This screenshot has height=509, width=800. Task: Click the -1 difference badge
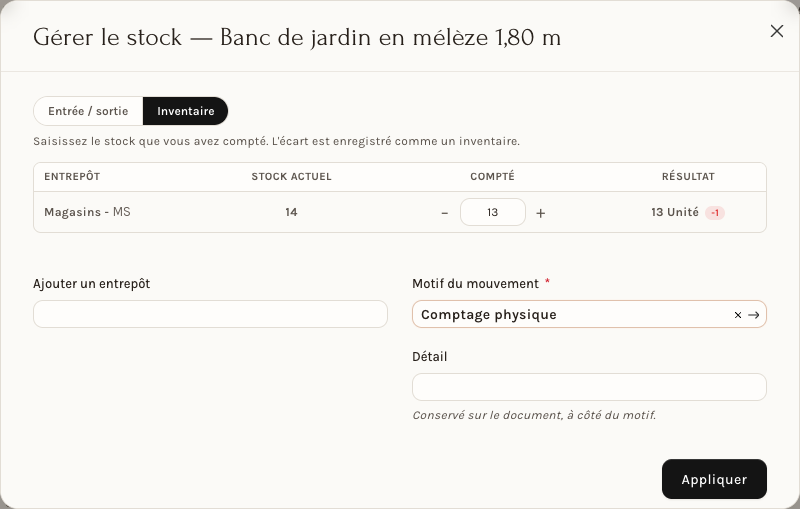click(715, 213)
